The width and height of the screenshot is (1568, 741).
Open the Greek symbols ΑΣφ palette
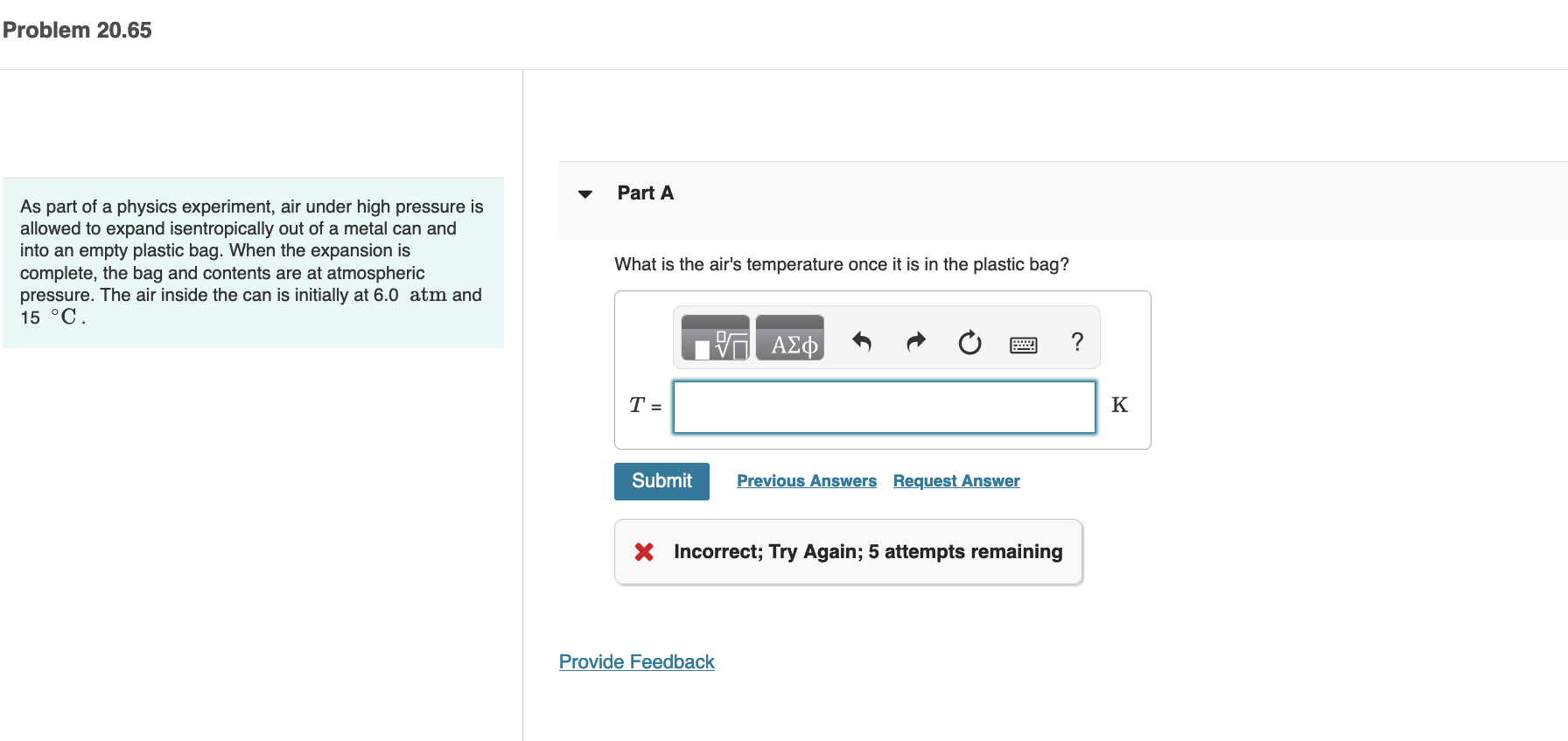click(790, 338)
